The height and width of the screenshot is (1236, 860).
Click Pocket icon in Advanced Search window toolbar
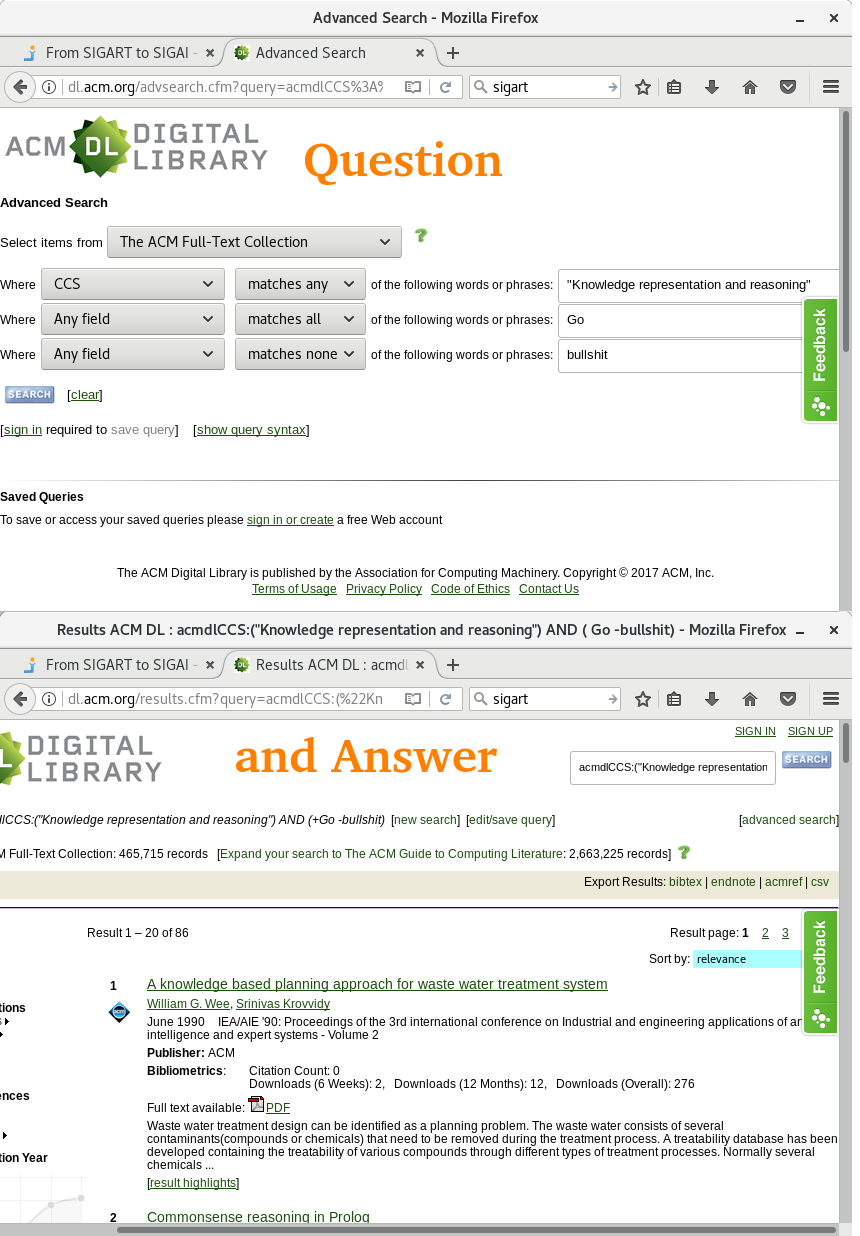[x=788, y=87]
